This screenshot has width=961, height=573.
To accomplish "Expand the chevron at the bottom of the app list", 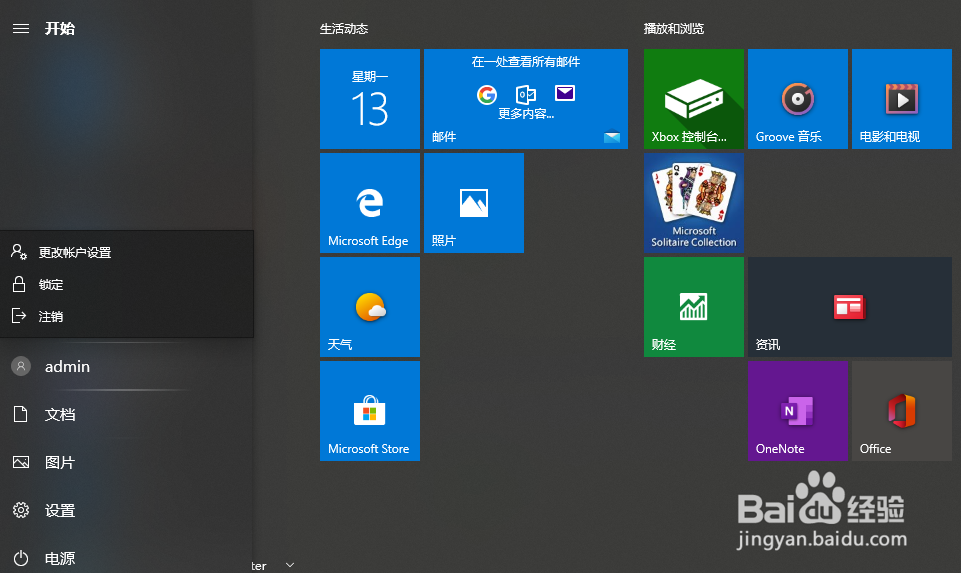I will 290,564.
